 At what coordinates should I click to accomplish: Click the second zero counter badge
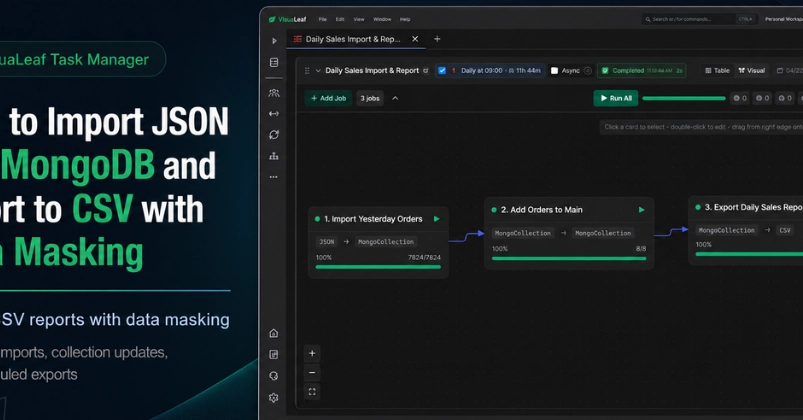coord(763,98)
